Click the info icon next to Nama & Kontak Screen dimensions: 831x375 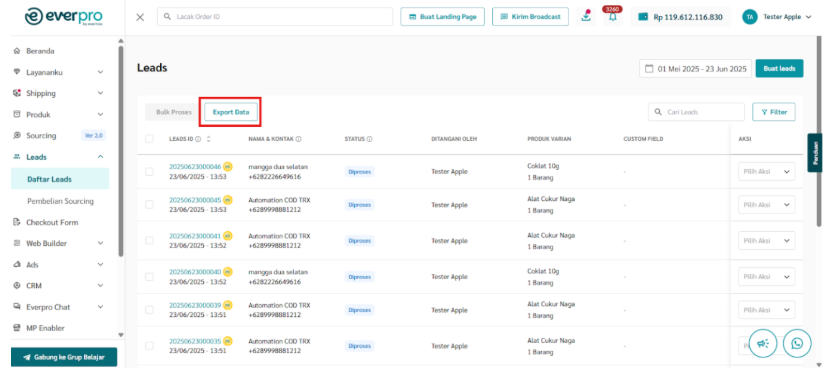pyautogui.click(x=298, y=139)
